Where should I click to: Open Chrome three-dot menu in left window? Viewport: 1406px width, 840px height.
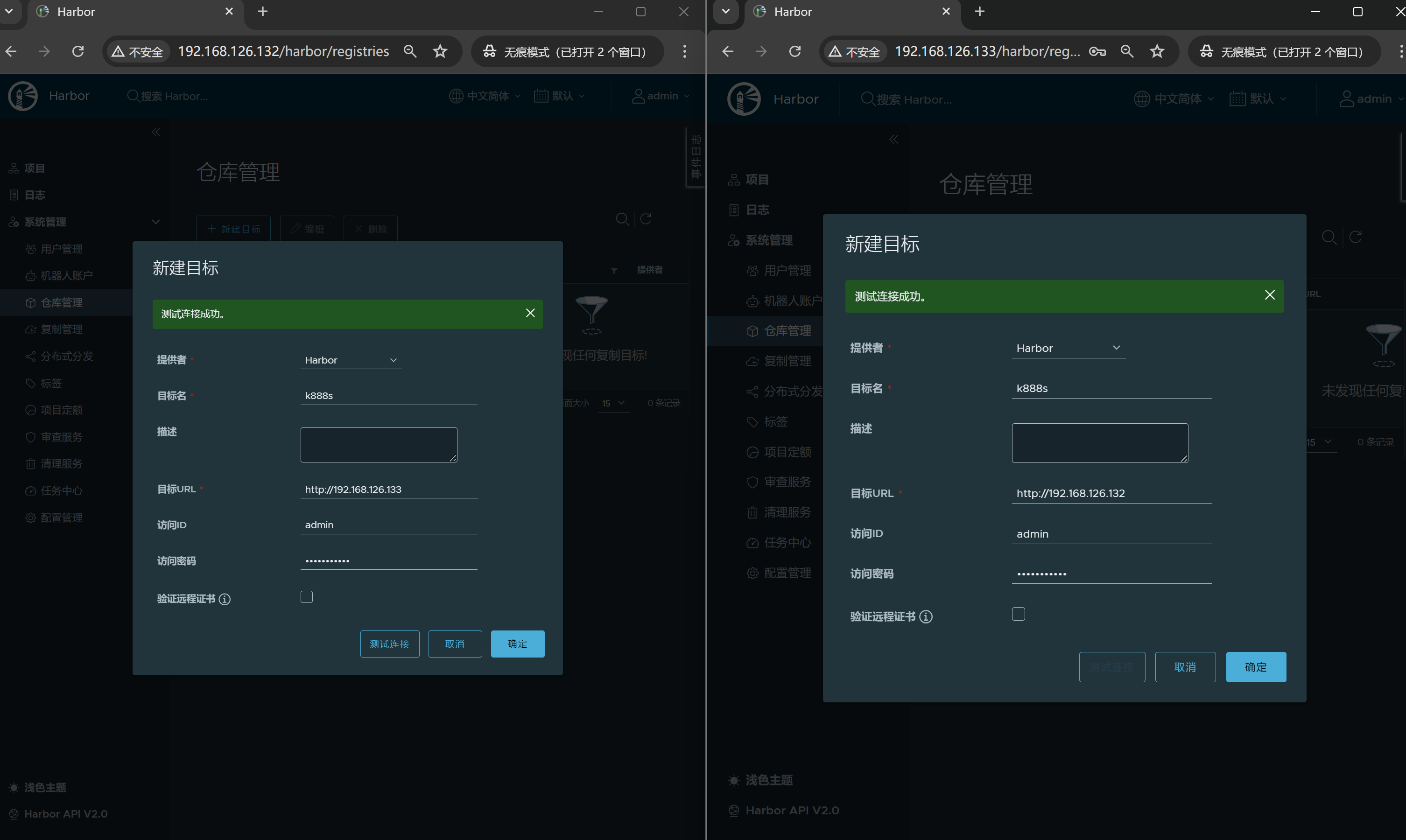tap(684, 51)
